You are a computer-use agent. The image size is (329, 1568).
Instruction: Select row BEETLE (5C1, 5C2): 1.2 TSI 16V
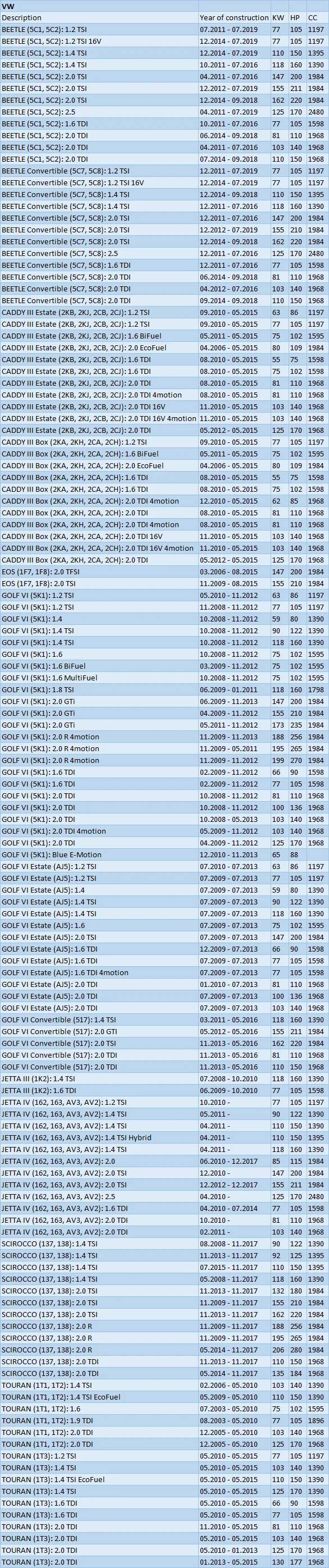point(164,42)
